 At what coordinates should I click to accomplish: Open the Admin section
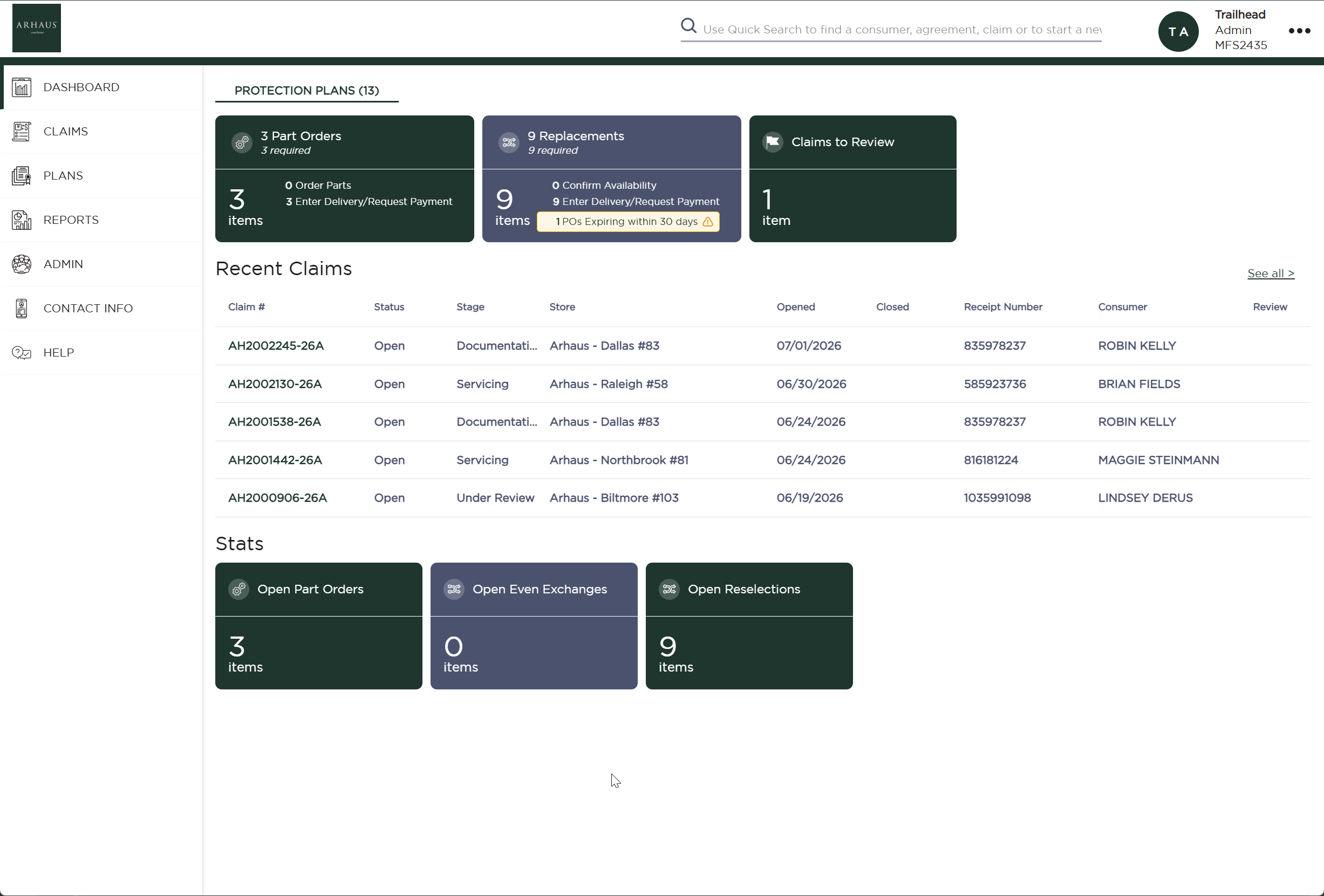pos(103,264)
